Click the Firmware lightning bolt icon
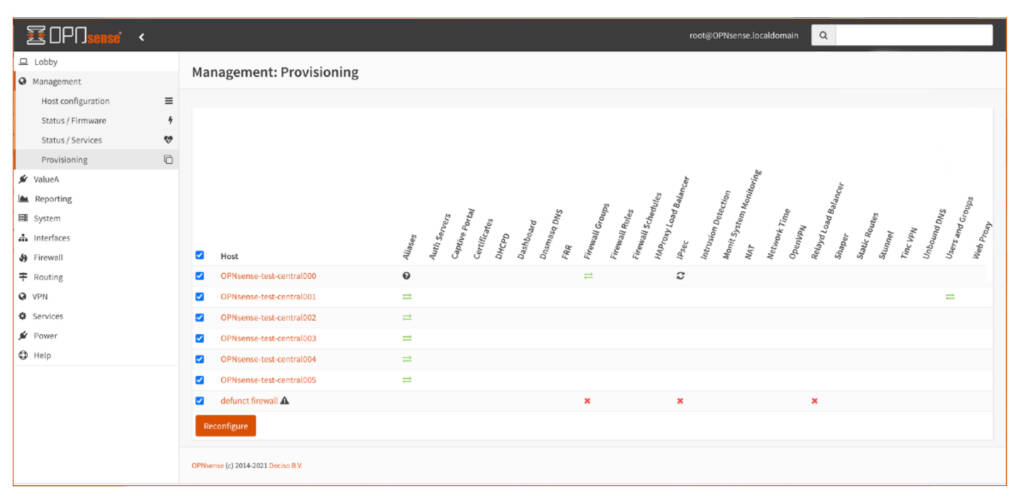Image resolution: width=1024 pixels, height=502 pixels. pyautogui.click(x=170, y=121)
